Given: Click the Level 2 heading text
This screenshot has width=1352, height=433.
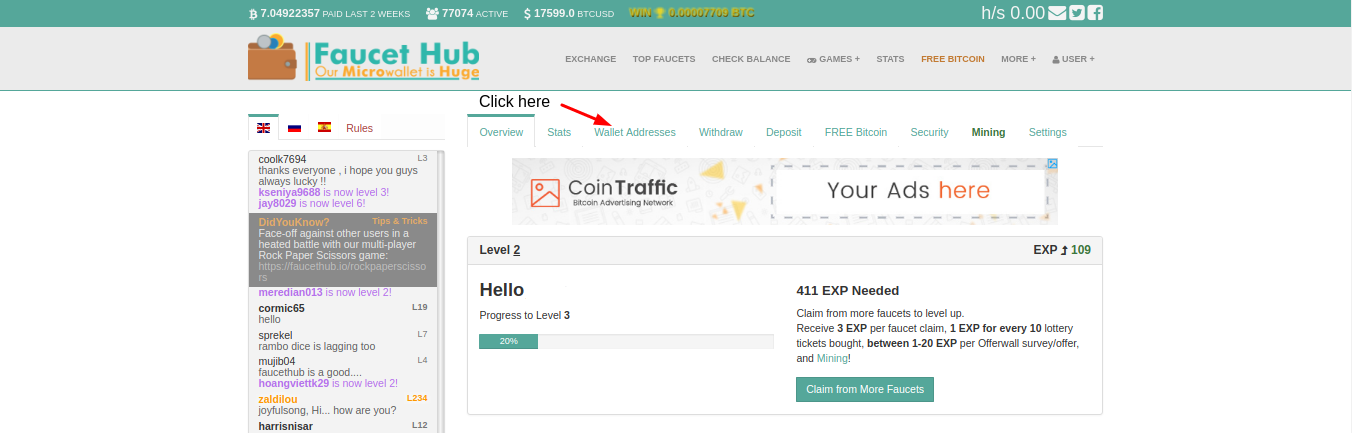Looking at the screenshot, I should pos(500,250).
